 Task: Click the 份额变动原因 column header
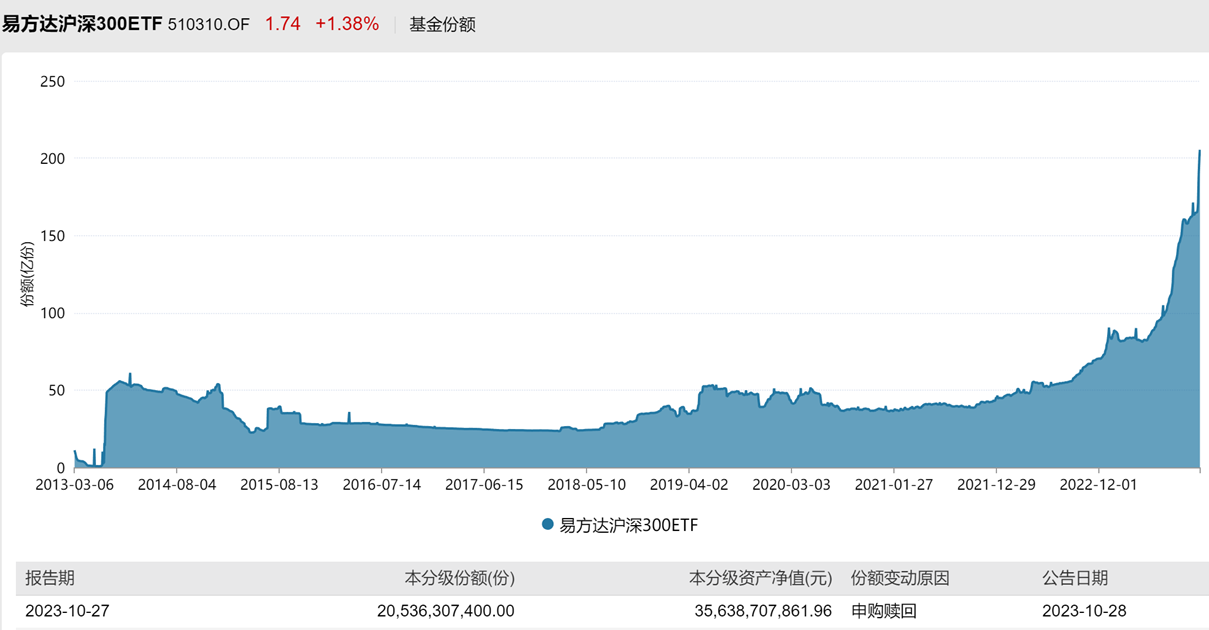point(900,578)
